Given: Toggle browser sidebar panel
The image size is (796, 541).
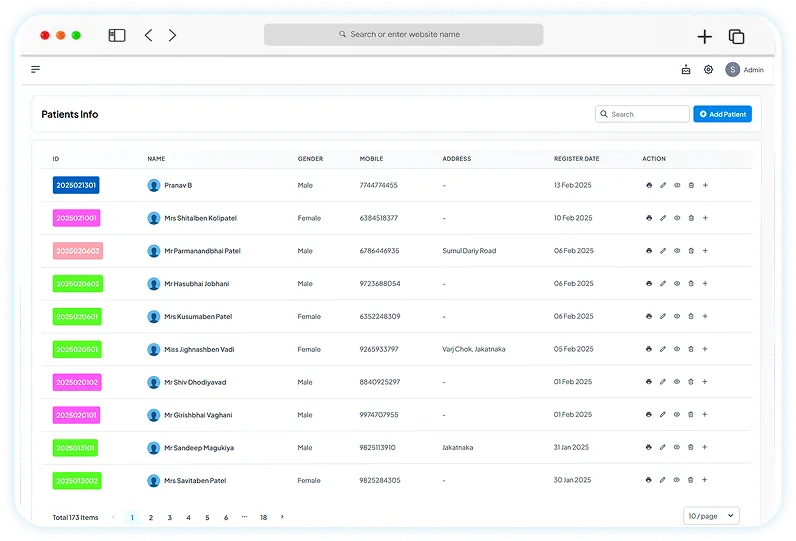Looking at the screenshot, I should coord(117,35).
